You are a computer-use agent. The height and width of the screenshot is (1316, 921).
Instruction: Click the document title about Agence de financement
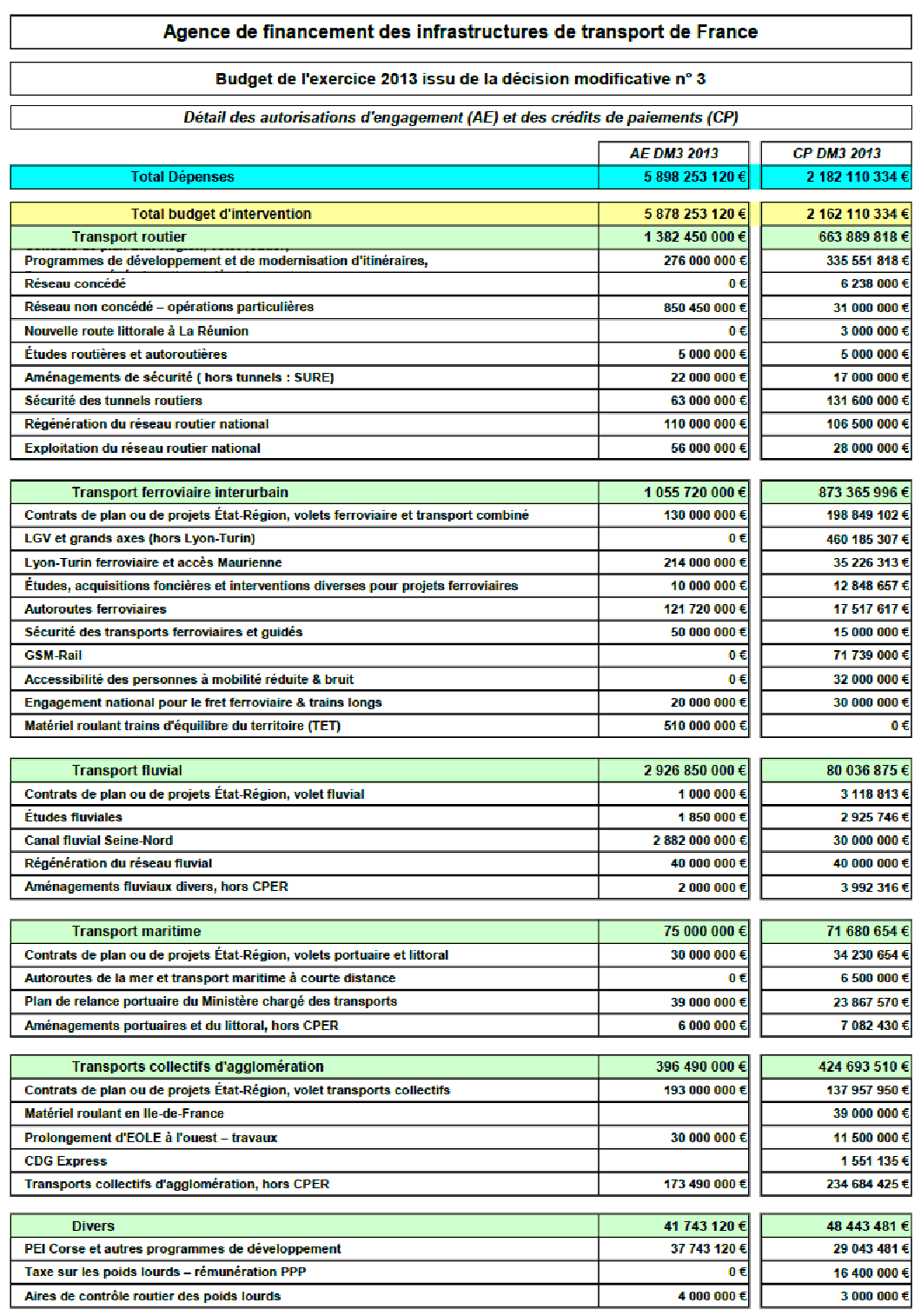pos(460,32)
